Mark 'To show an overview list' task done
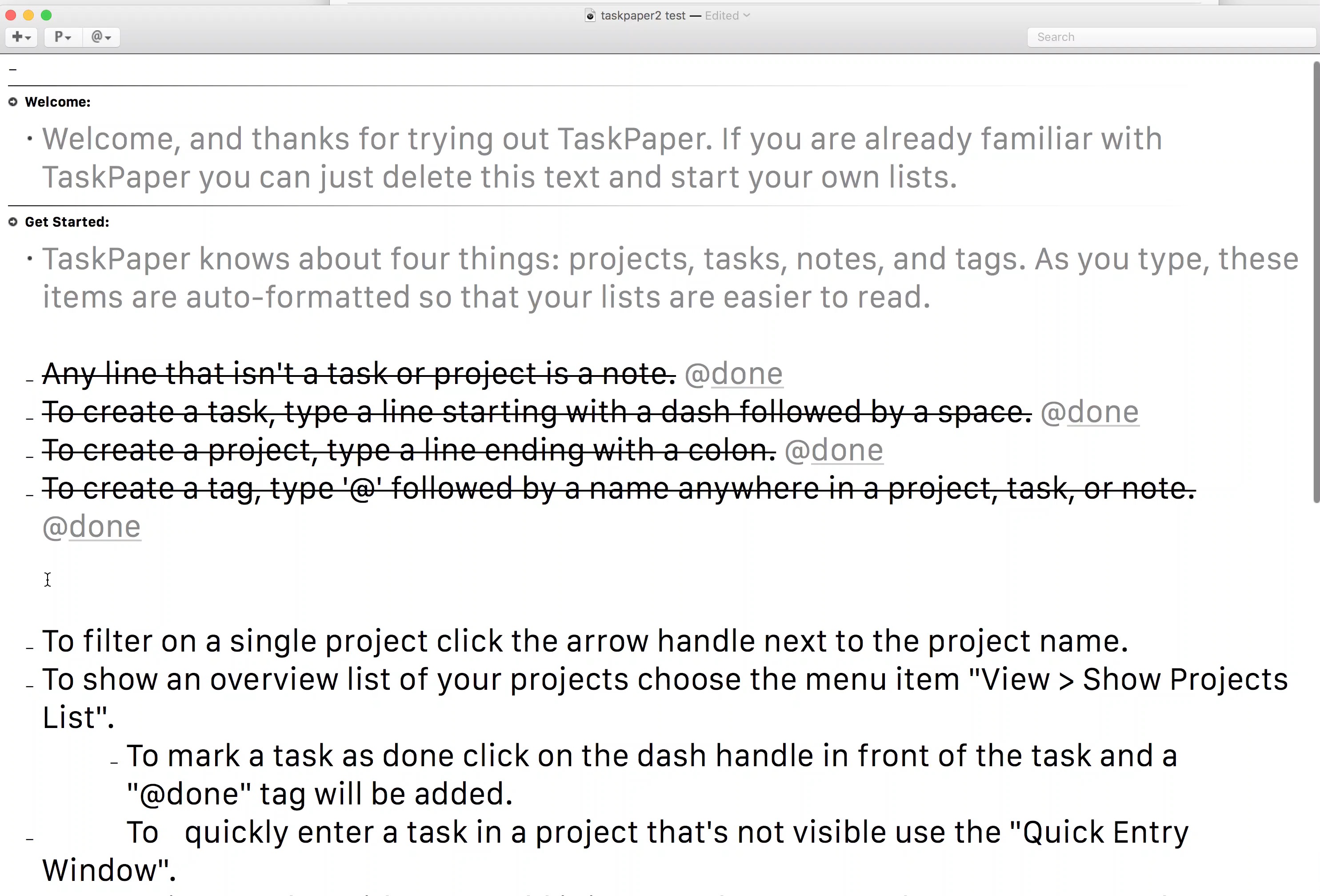 click(30, 686)
